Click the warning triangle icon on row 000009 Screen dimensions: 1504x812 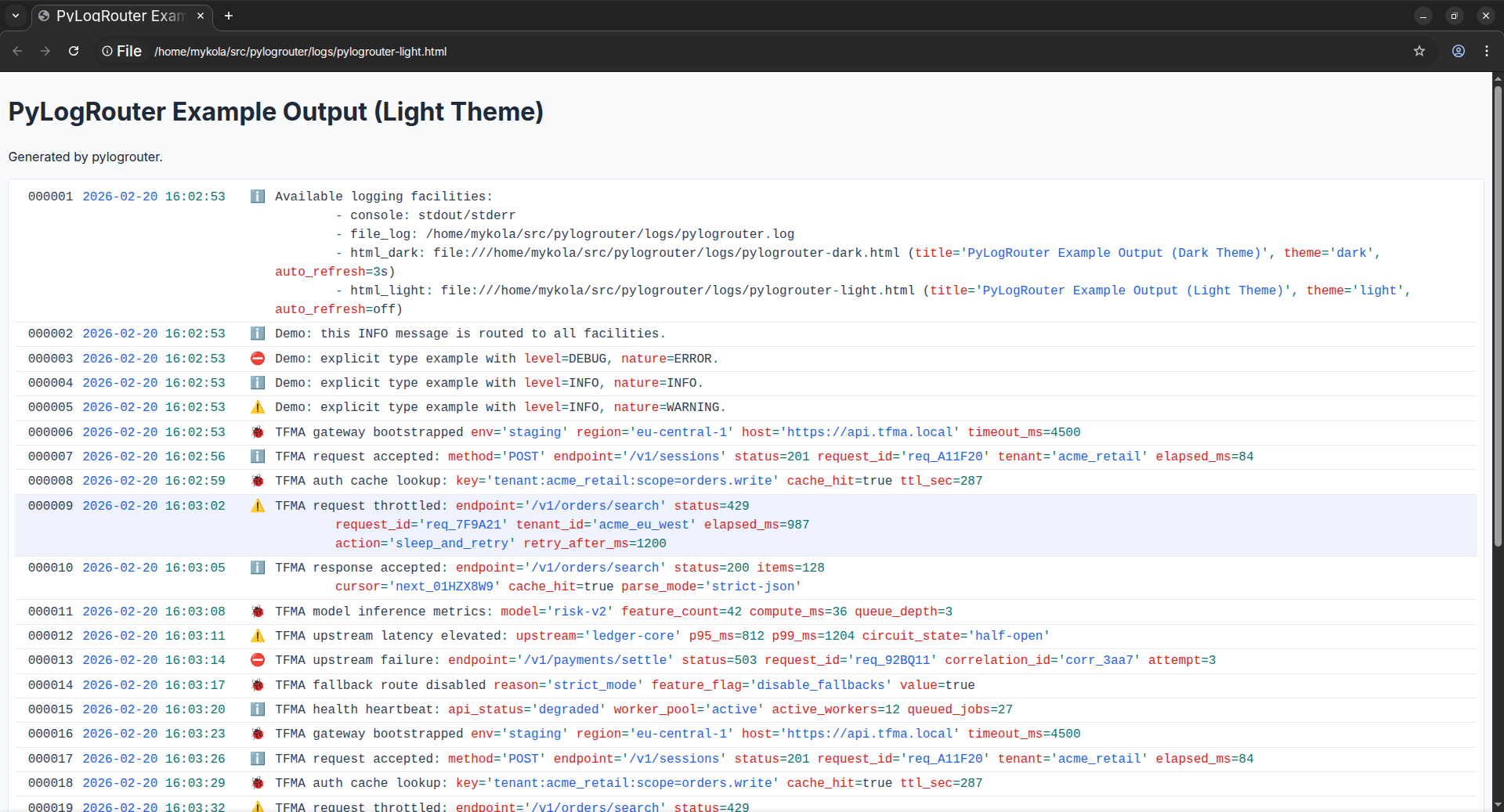click(257, 506)
